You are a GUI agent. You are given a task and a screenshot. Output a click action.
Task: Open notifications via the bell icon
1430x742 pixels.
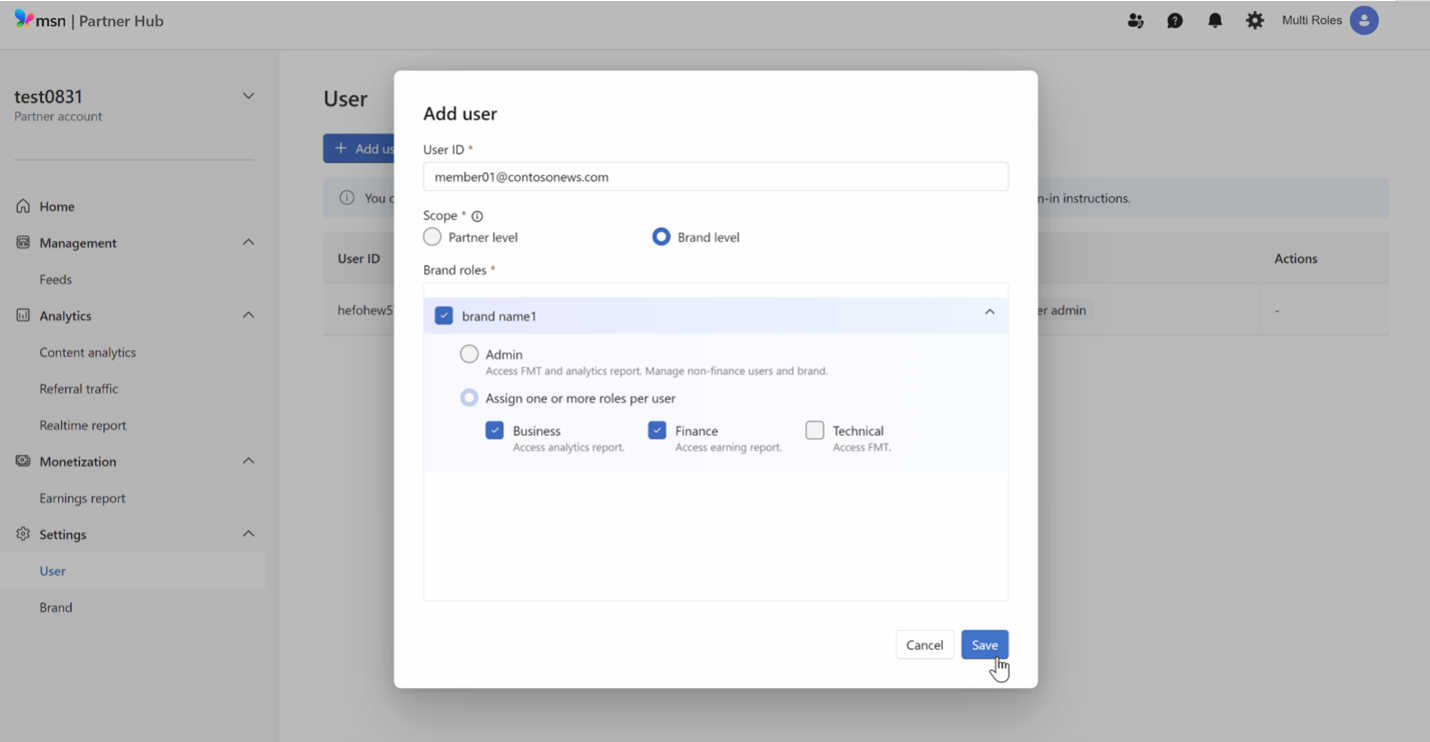click(1215, 20)
